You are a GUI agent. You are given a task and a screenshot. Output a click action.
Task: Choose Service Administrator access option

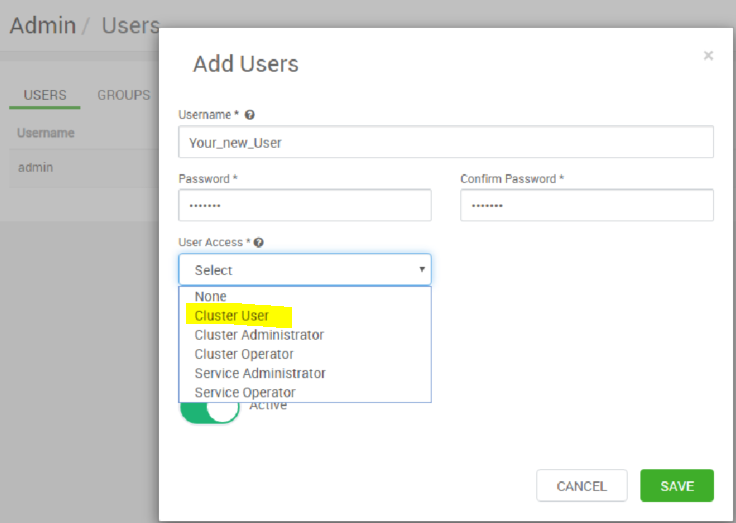click(x=260, y=373)
